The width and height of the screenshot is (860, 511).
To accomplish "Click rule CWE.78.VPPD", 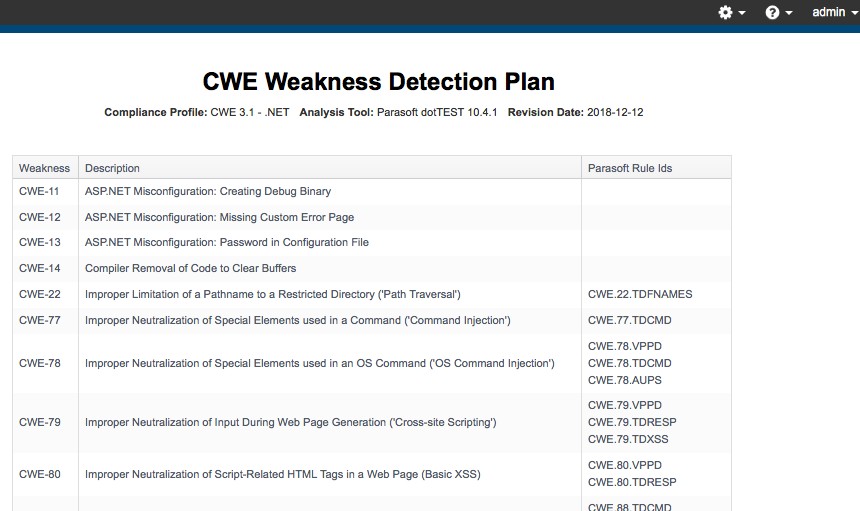I will [x=625, y=347].
